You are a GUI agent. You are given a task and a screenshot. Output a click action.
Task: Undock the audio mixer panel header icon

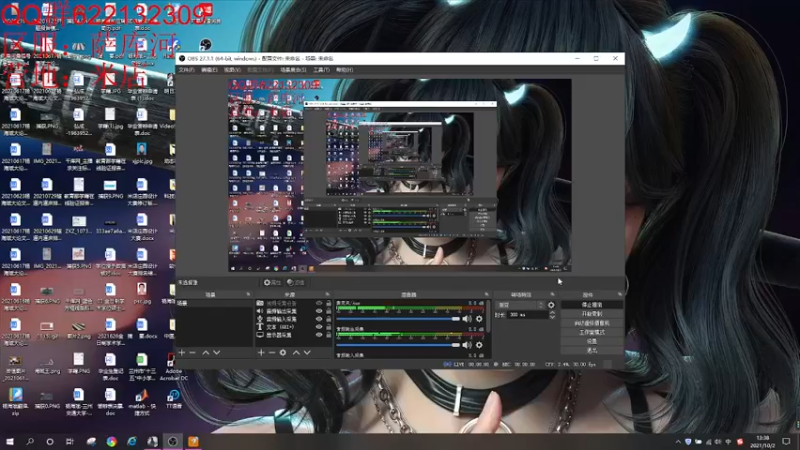486,294
